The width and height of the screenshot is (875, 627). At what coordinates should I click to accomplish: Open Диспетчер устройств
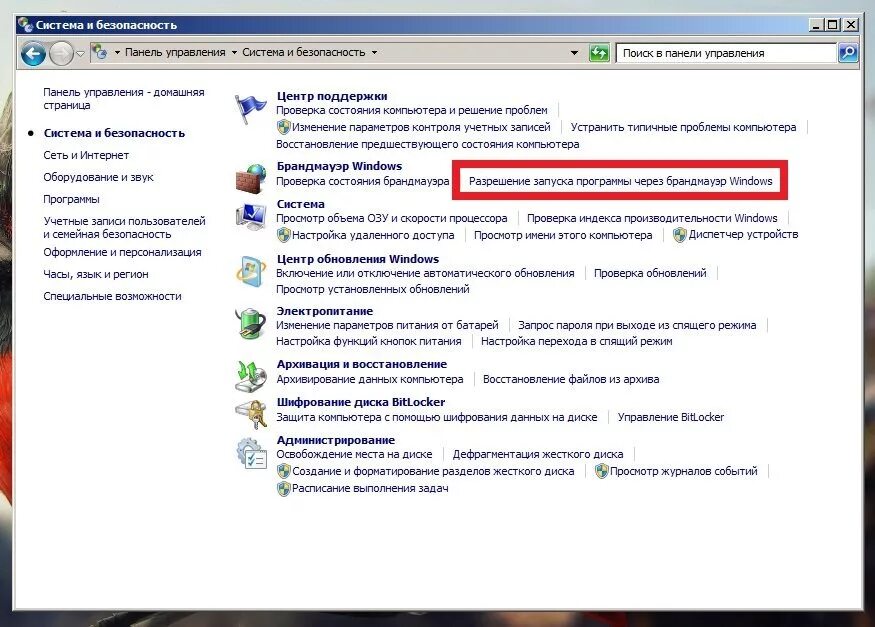coord(743,234)
